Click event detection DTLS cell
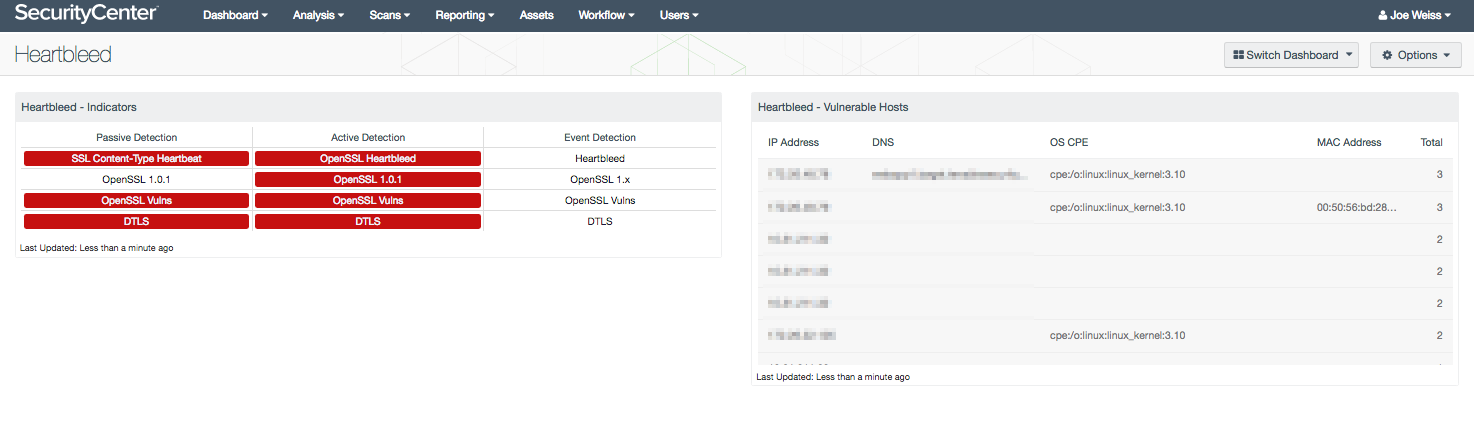 tap(600, 221)
